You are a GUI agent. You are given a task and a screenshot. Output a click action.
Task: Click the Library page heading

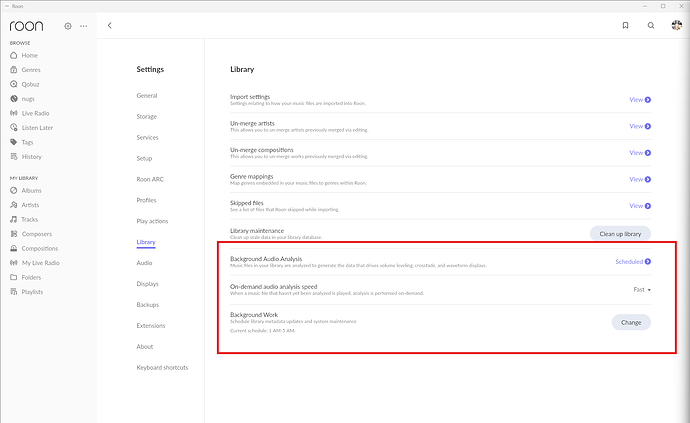[242, 69]
